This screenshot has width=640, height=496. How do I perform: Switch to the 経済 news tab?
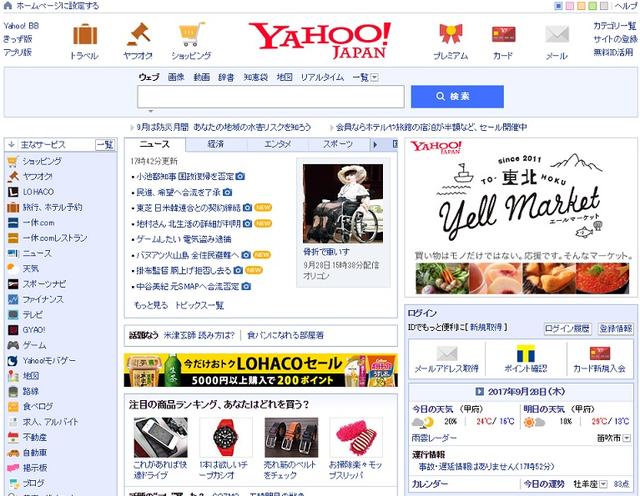pos(215,144)
